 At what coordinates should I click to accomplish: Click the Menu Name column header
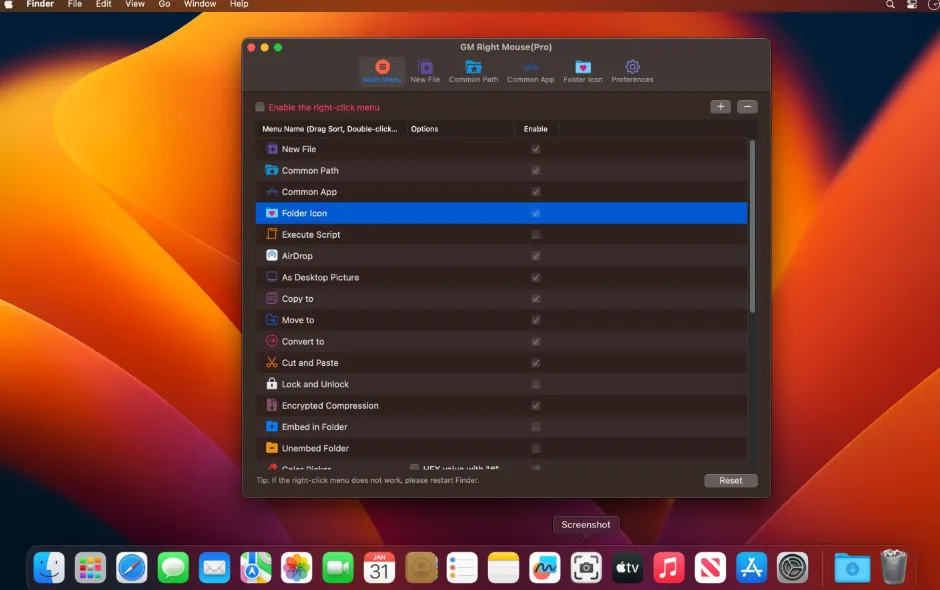pos(332,129)
